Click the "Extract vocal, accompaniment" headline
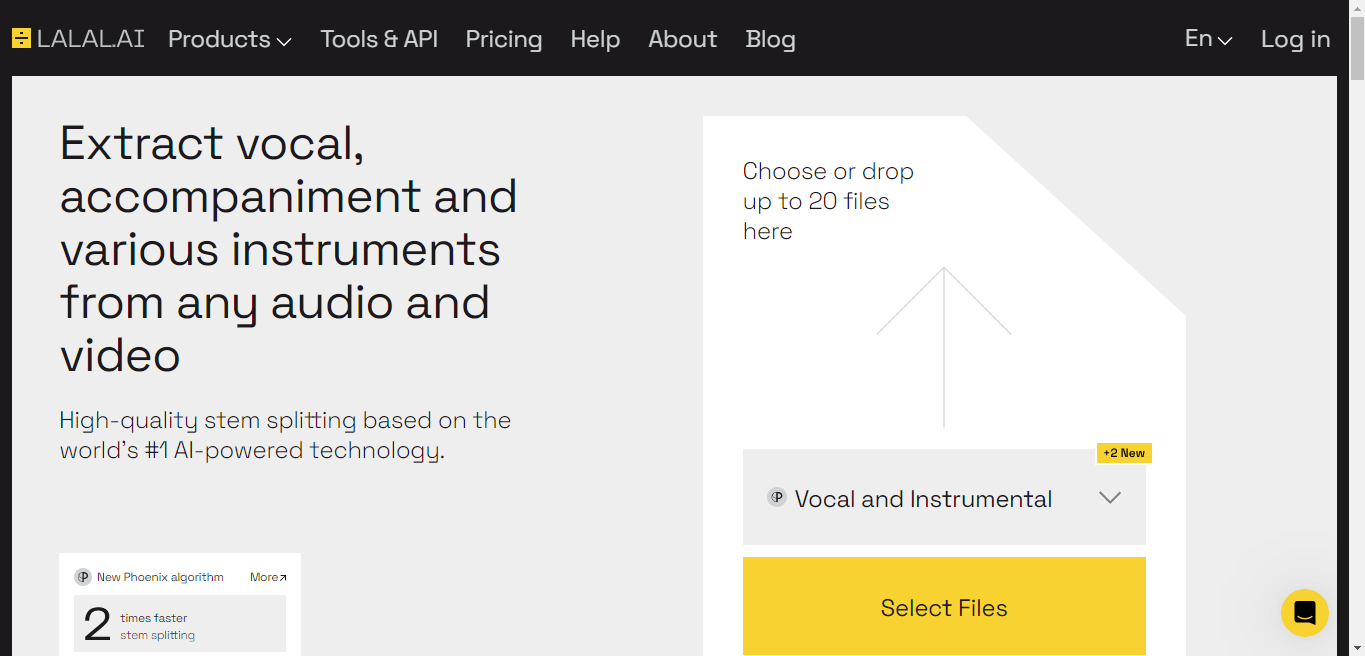The height and width of the screenshot is (656, 1365). (x=288, y=248)
